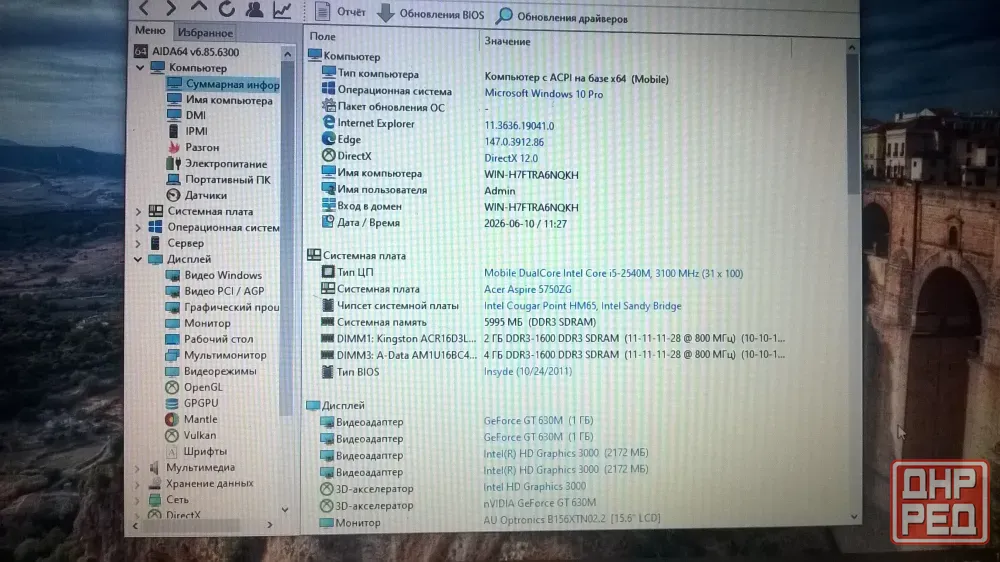Viewport: 1000px width, 562px height.
Task: Open the Intel Core i5-2540M CPU link
Action: pyautogui.click(x=613, y=273)
